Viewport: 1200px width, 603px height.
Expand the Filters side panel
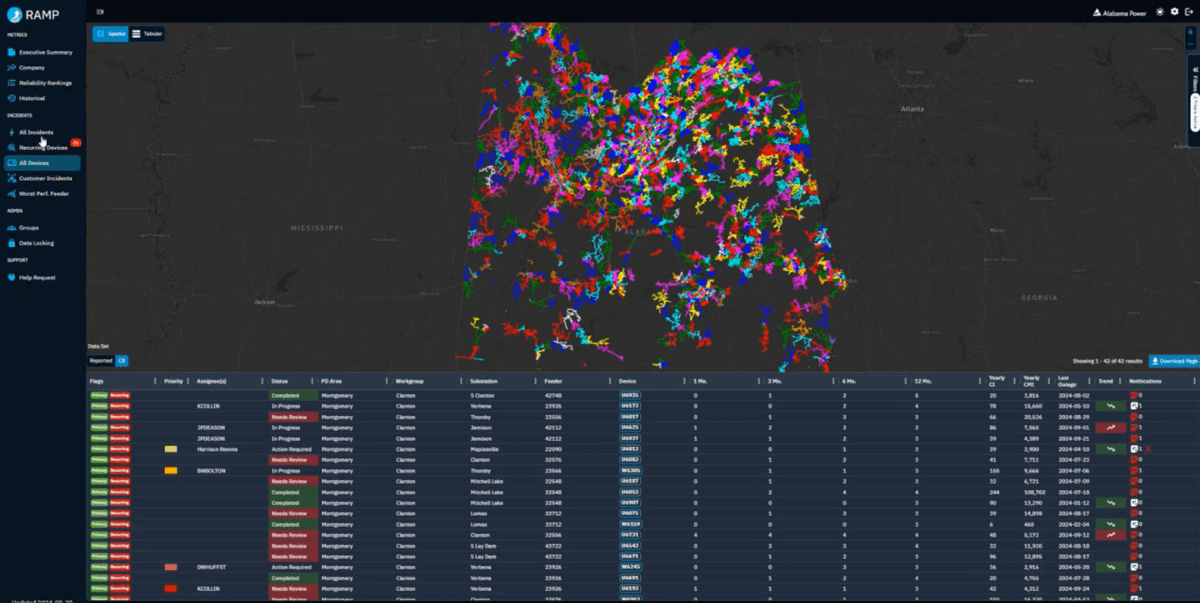[1194, 74]
